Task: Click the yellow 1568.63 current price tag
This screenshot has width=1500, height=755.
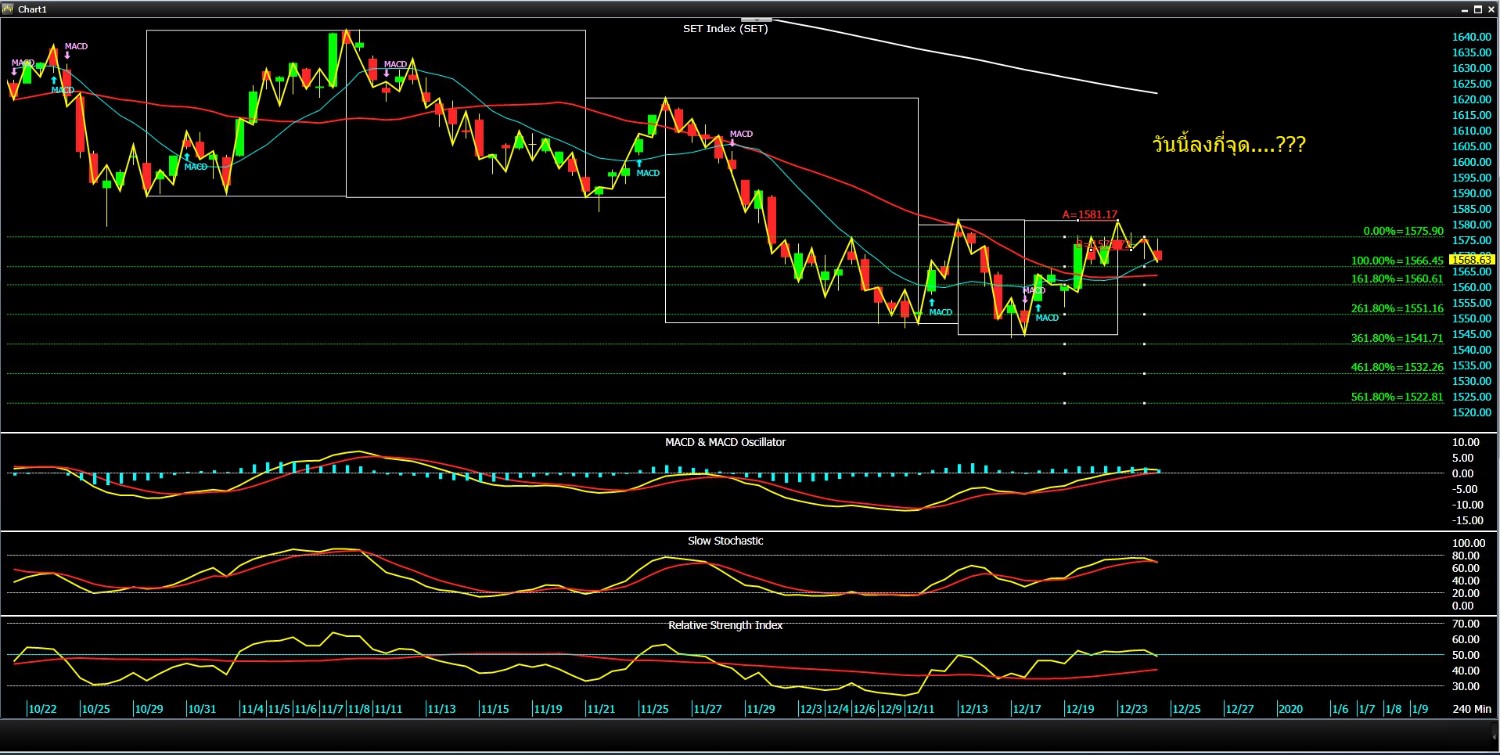Action: click(1469, 259)
